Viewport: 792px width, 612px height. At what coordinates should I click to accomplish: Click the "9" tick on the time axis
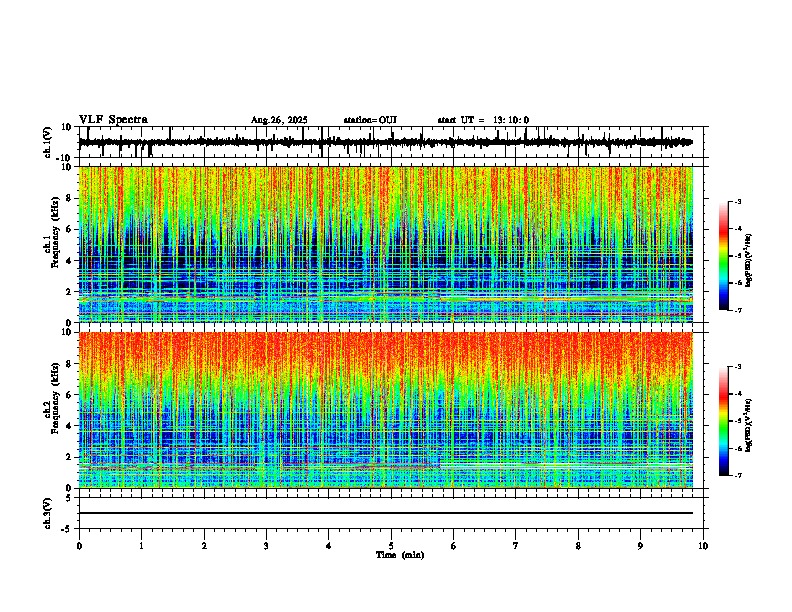pyautogui.click(x=640, y=546)
